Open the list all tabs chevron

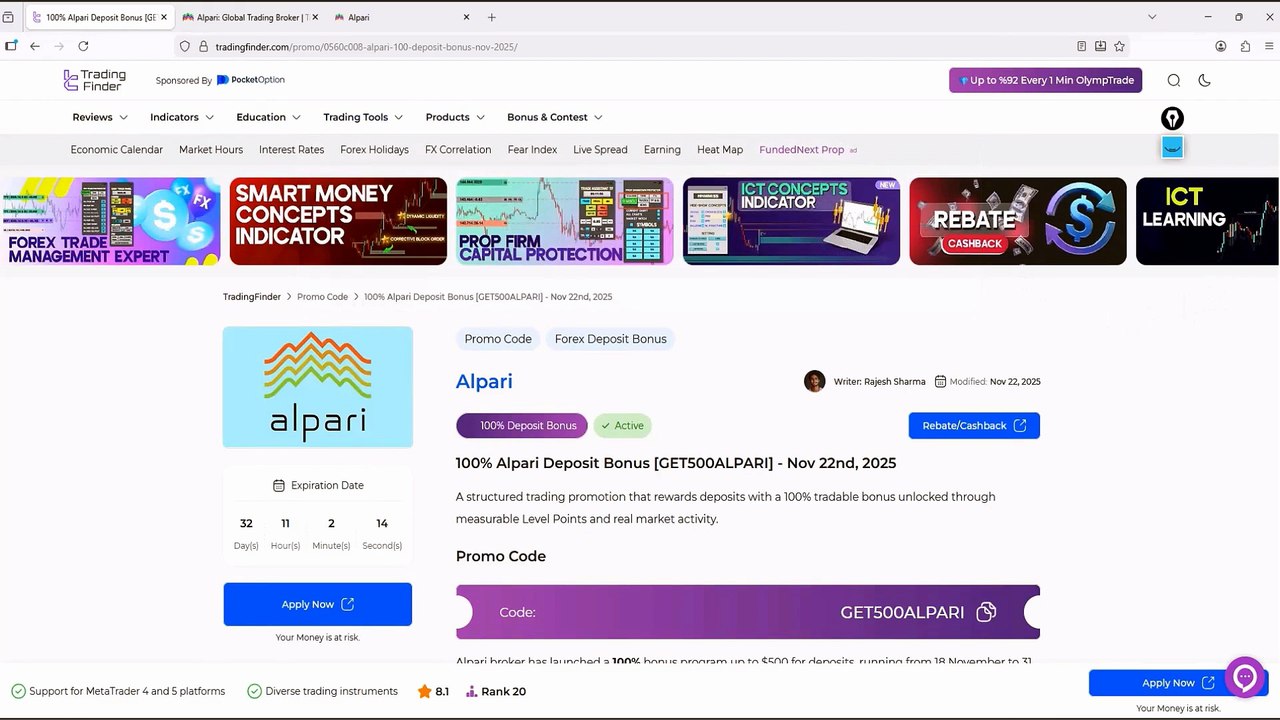[x=1152, y=17]
